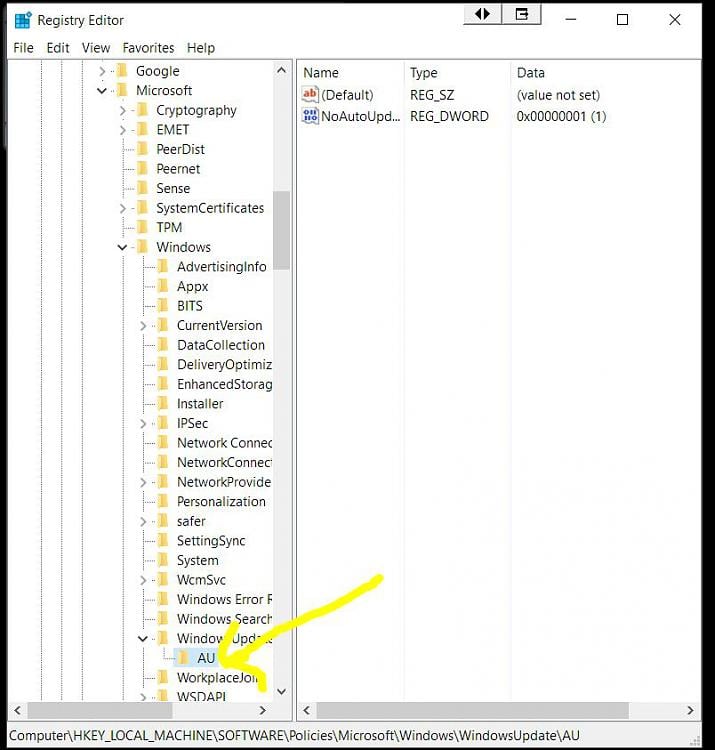Expand the safer key
715x750 pixels.
pos(143,521)
